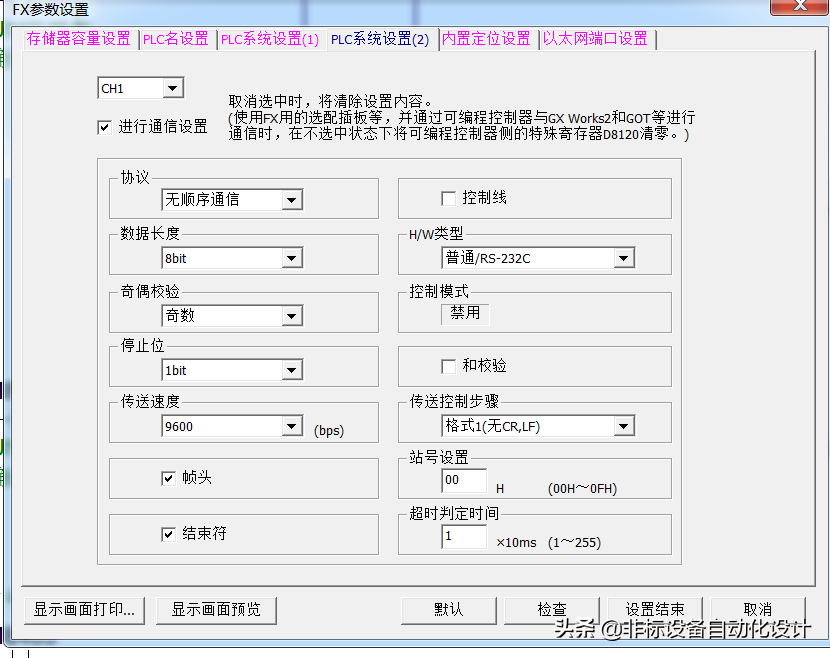Image resolution: width=830 pixels, height=658 pixels.
Task: Uncheck the 进行通信设置 checkbox
Action: coord(104,127)
